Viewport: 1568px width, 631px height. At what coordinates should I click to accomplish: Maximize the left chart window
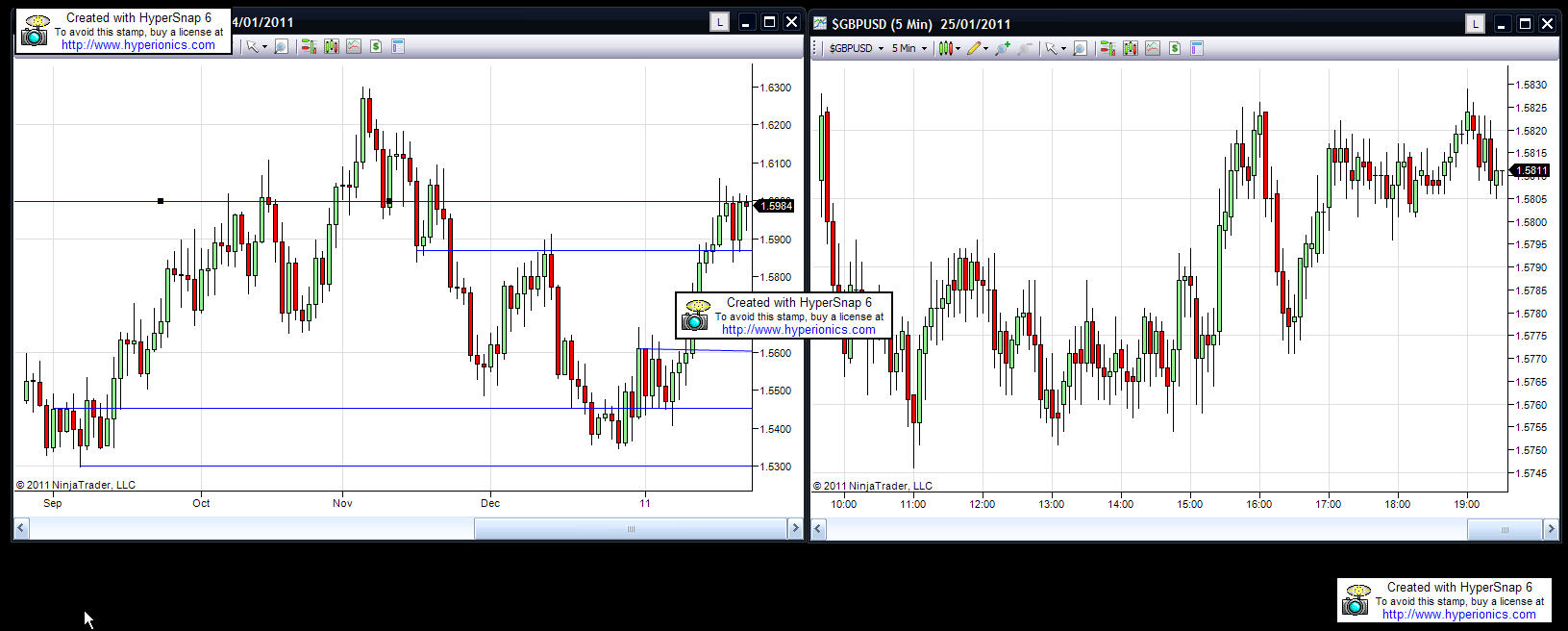769,22
